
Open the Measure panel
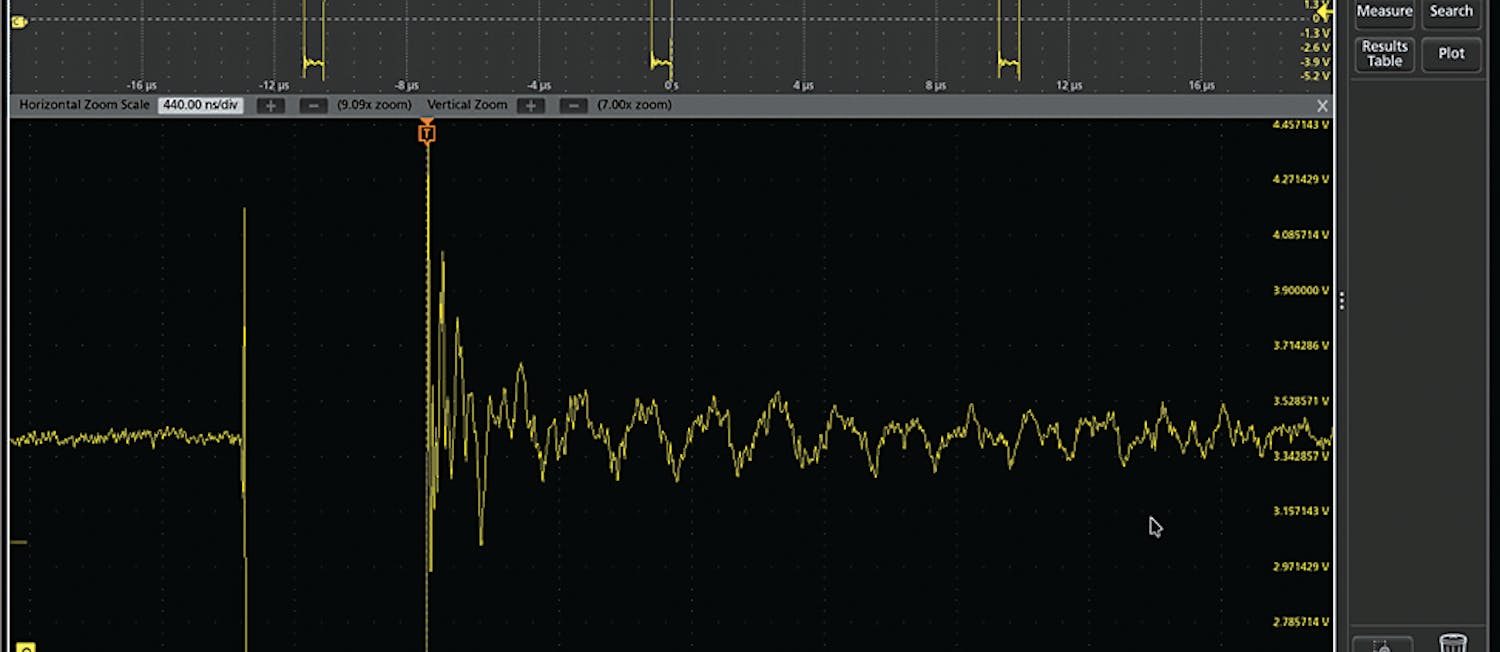pos(1384,11)
